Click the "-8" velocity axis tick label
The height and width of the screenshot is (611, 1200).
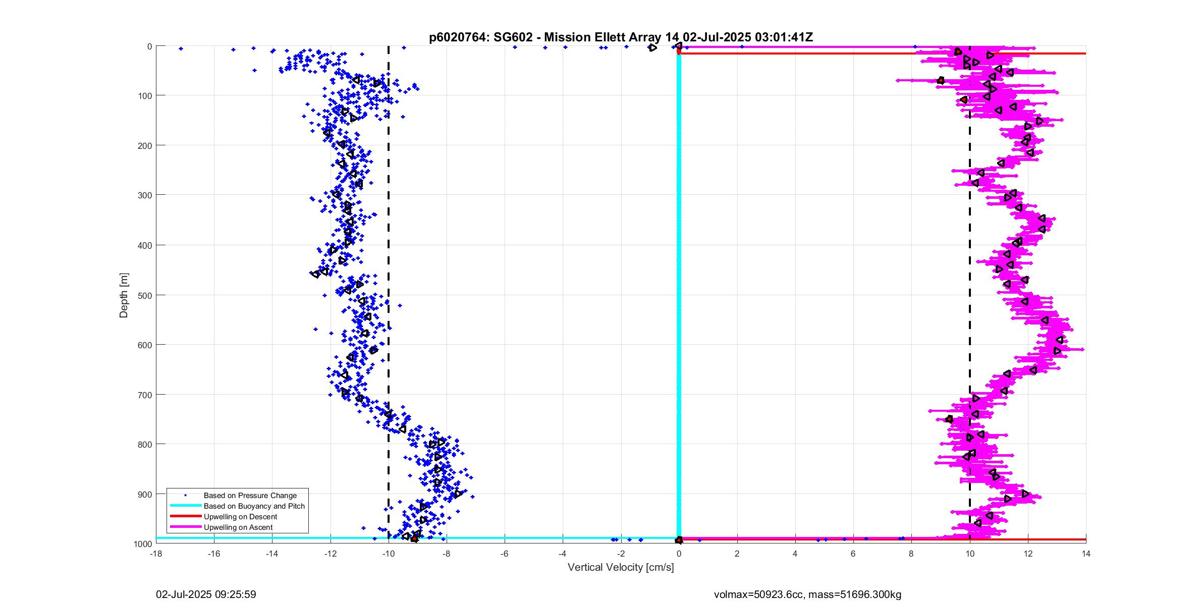446,553
